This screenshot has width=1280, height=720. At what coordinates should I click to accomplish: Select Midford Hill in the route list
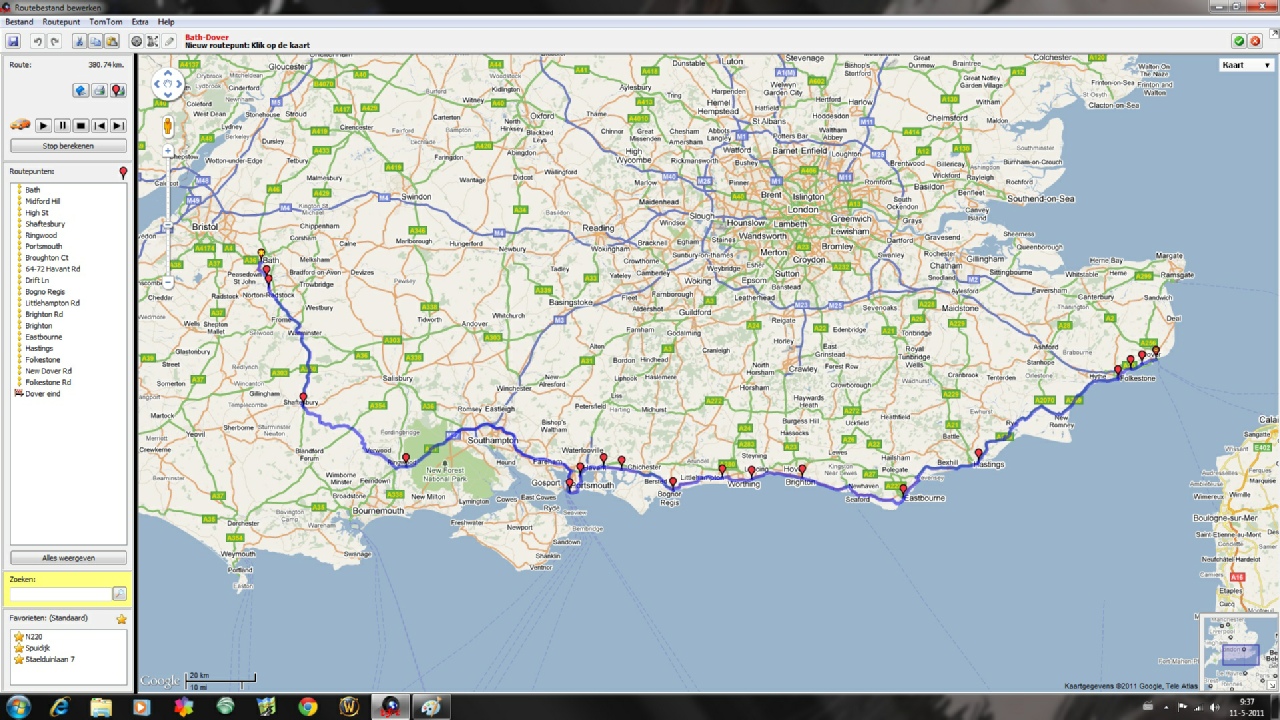[43, 201]
